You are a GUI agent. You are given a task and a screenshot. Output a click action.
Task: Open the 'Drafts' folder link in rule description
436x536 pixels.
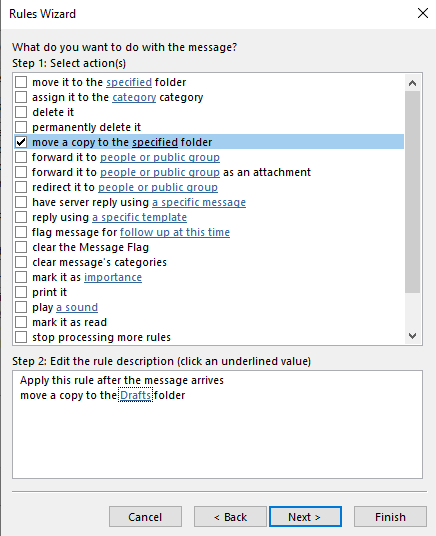click(x=135, y=395)
